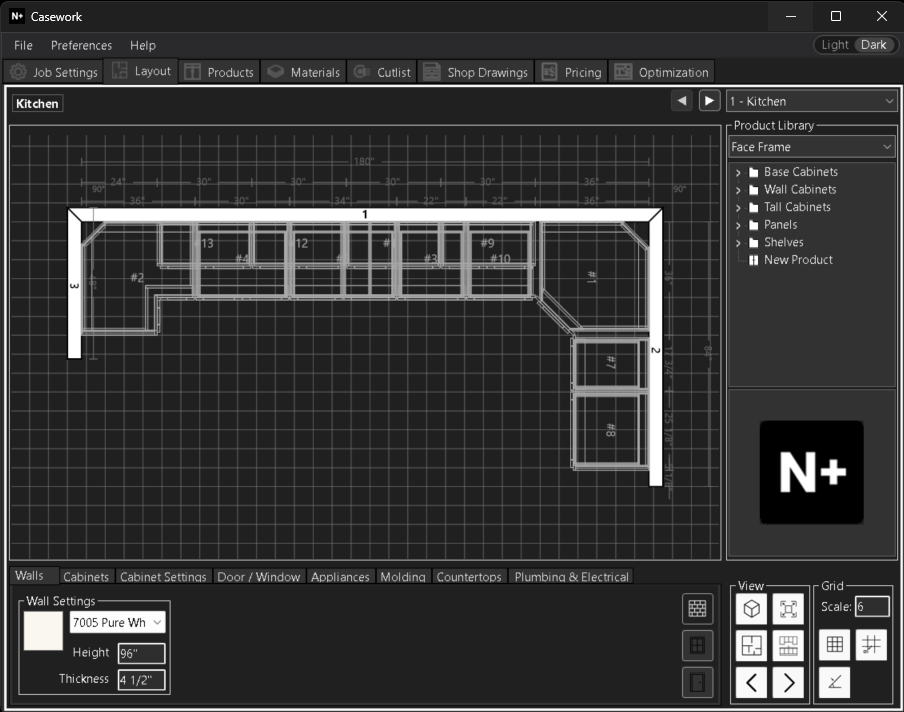The width and height of the screenshot is (904, 712).
Task: Click the wall Height input field
Action: (x=142, y=654)
